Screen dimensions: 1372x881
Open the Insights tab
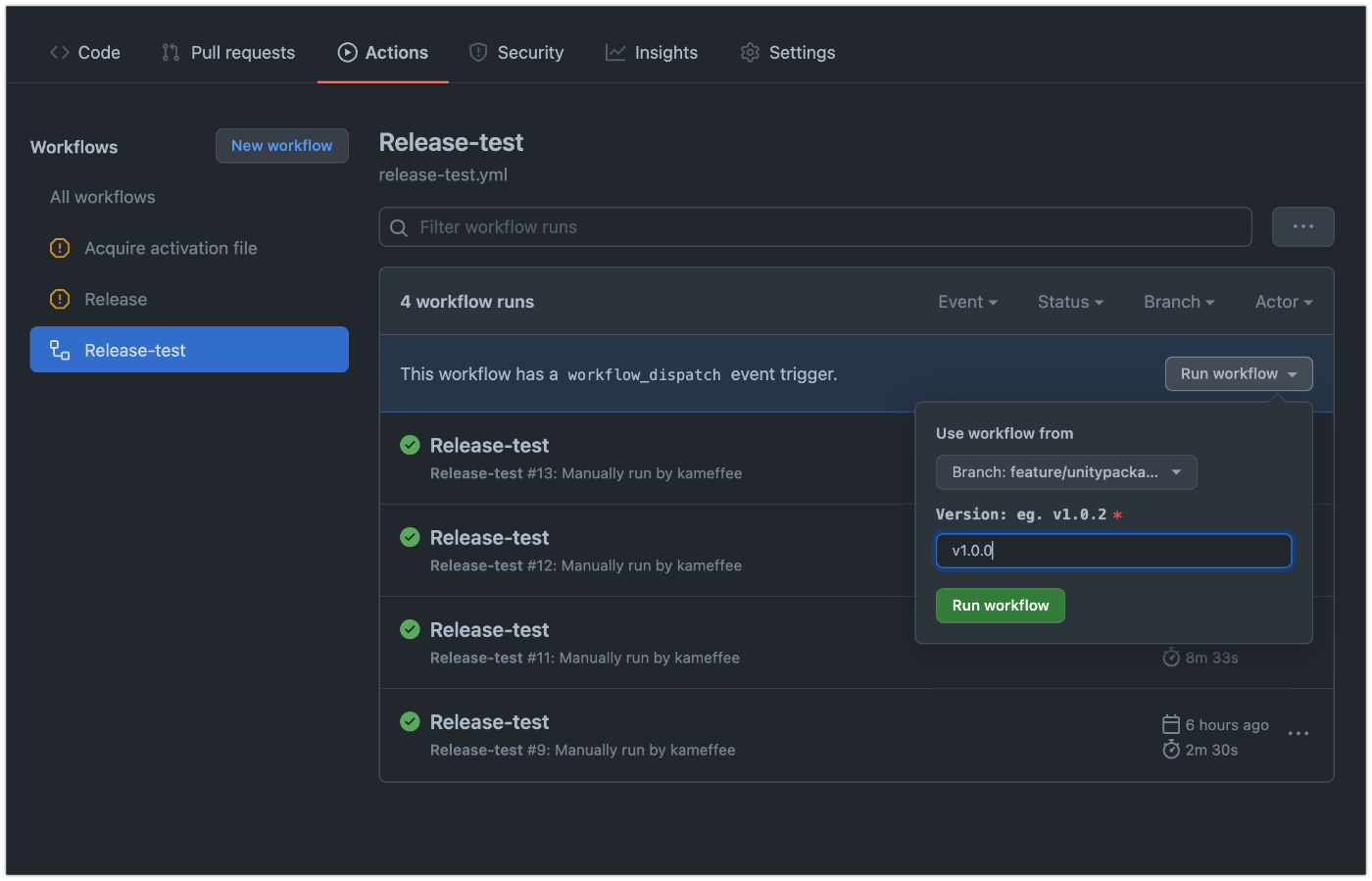coord(652,53)
